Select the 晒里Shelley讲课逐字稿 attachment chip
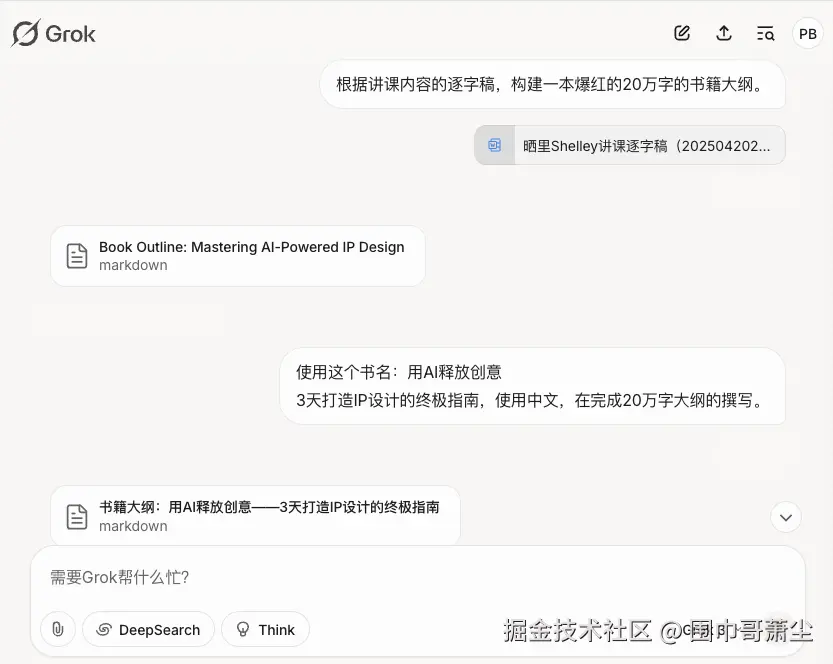833x664 pixels. pyautogui.click(x=629, y=144)
